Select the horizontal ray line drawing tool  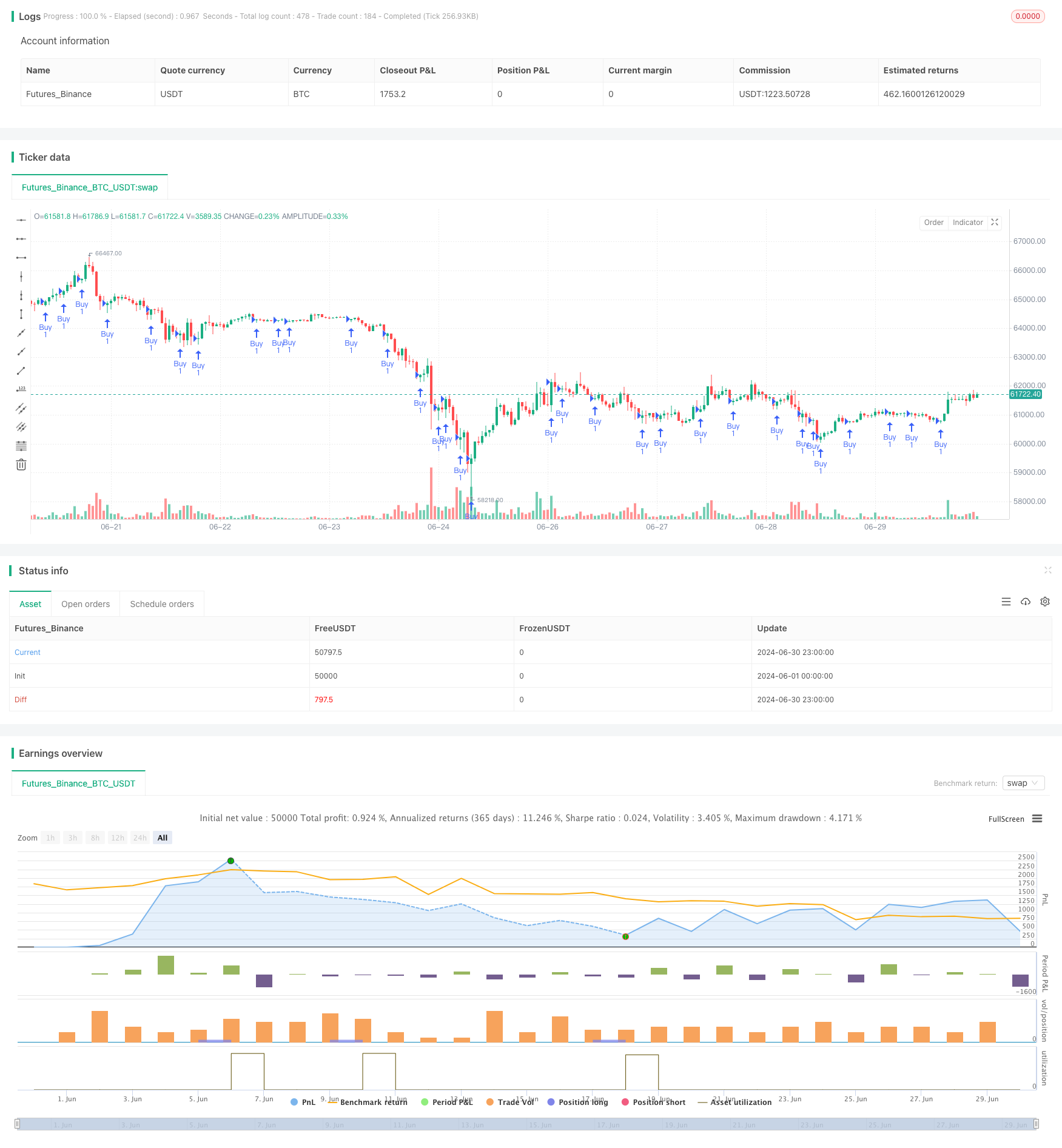pyautogui.click(x=21, y=239)
